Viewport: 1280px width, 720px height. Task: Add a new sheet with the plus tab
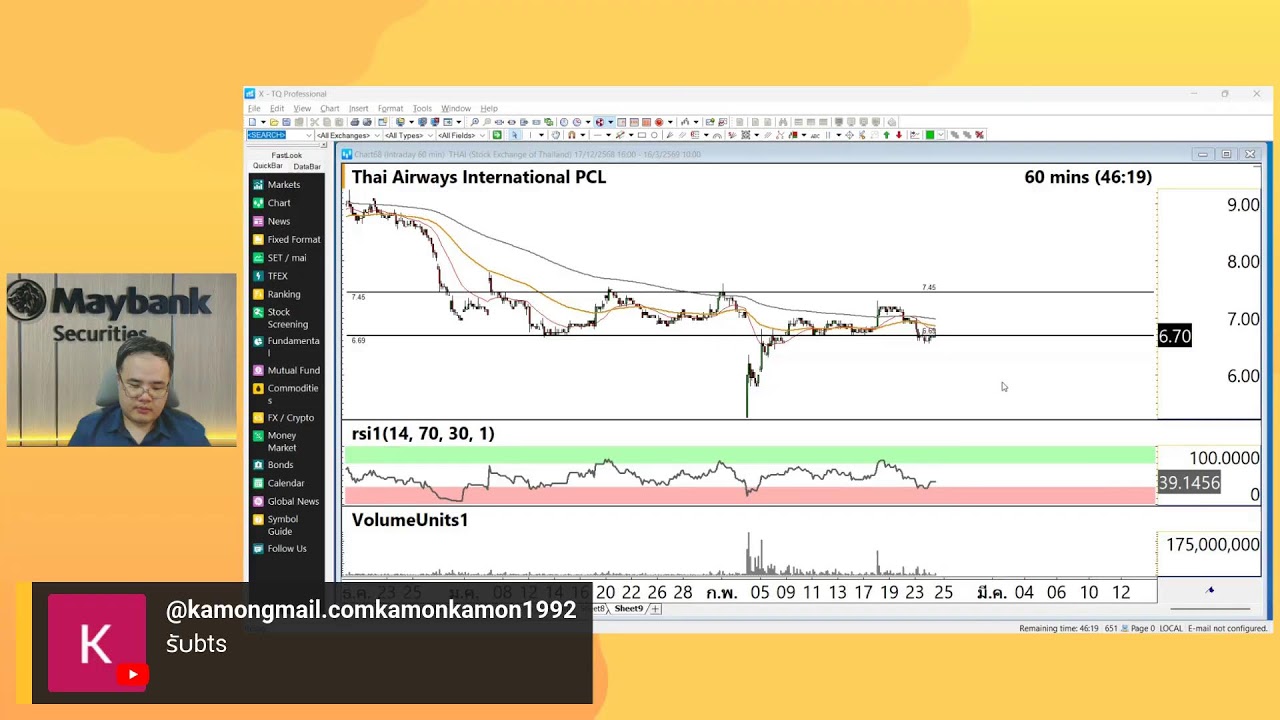click(x=656, y=608)
